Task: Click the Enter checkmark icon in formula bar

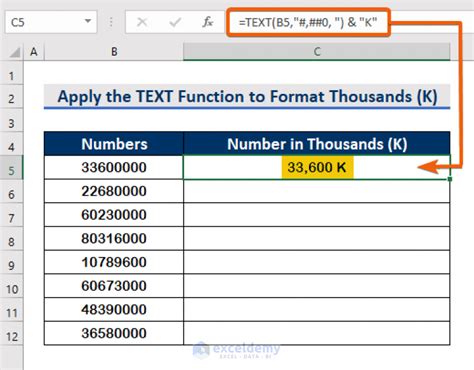Action: point(175,22)
